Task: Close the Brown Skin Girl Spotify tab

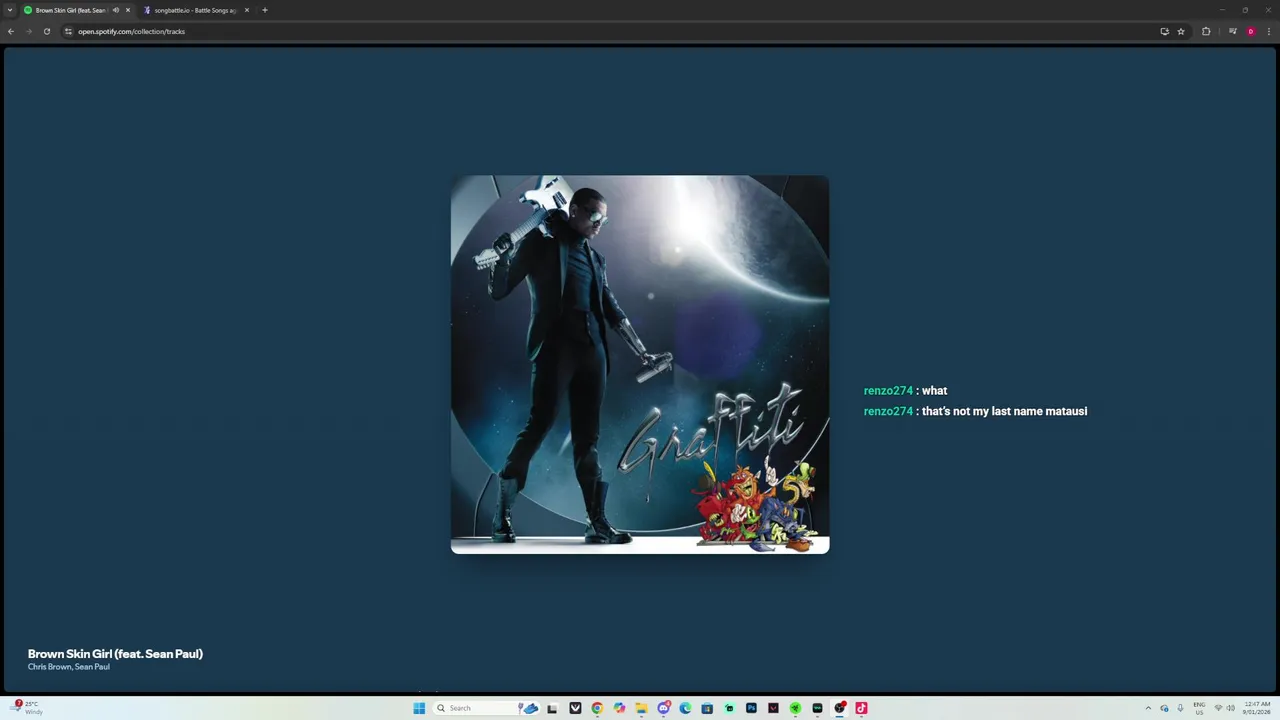Action: [128, 10]
